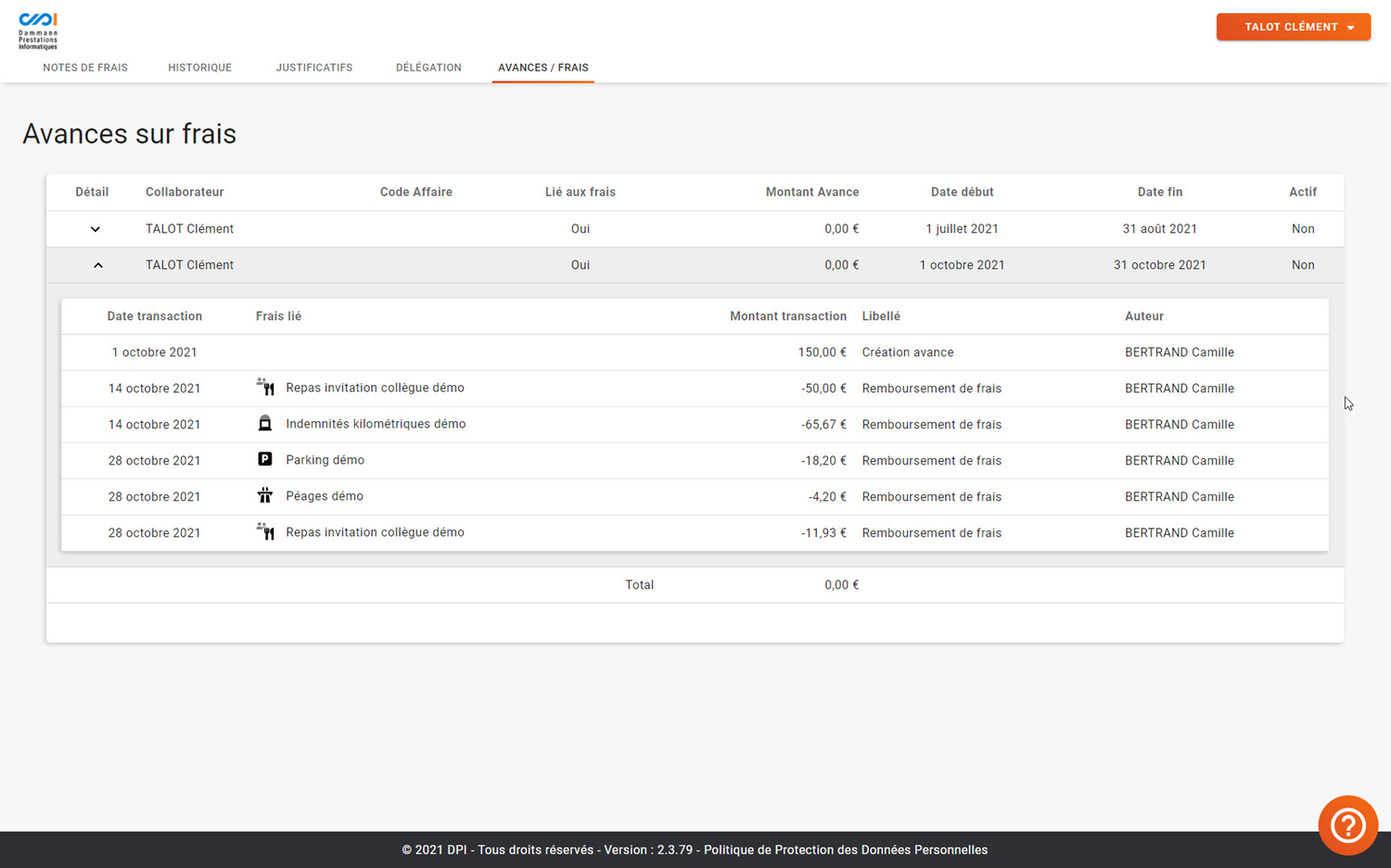Click the Indemnités kilométriques démo label
This screenshot has width=1391, height=868.
coord(376,424)
